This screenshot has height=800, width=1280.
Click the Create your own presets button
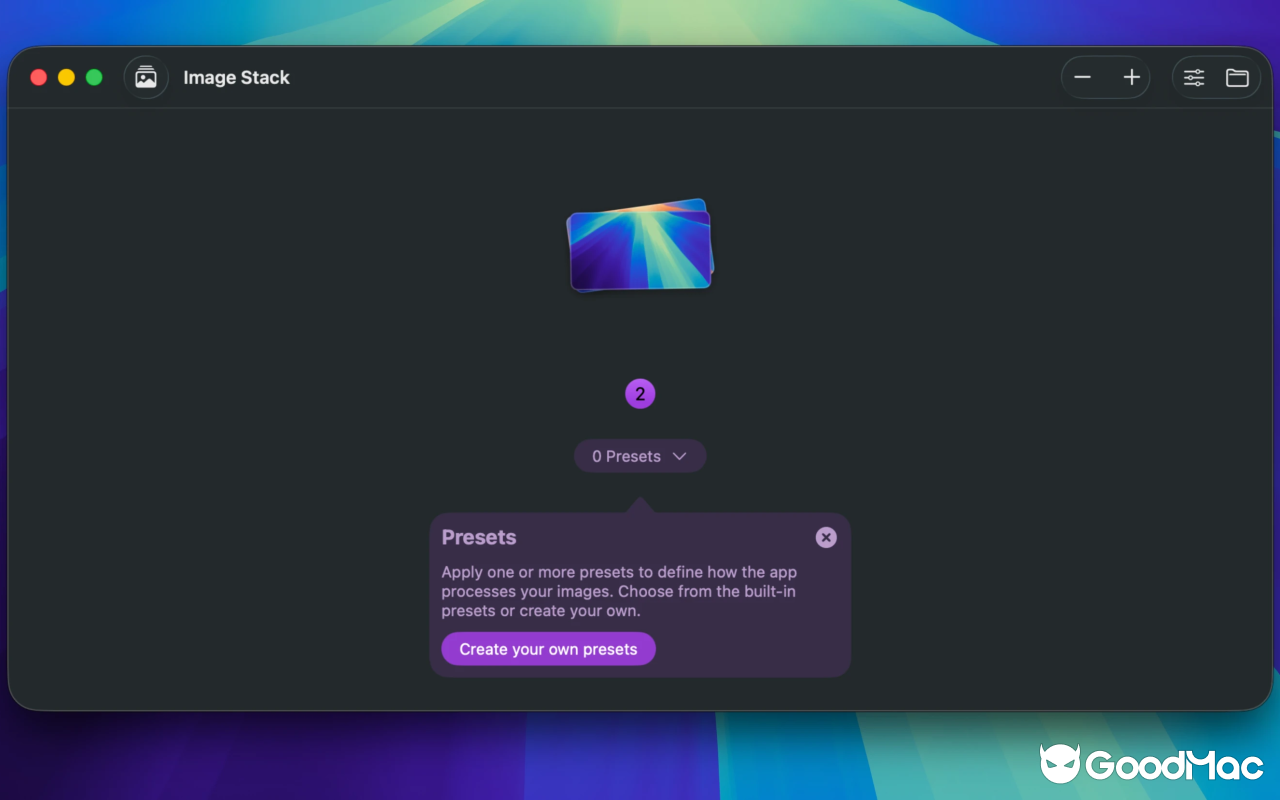coord(548,648)
